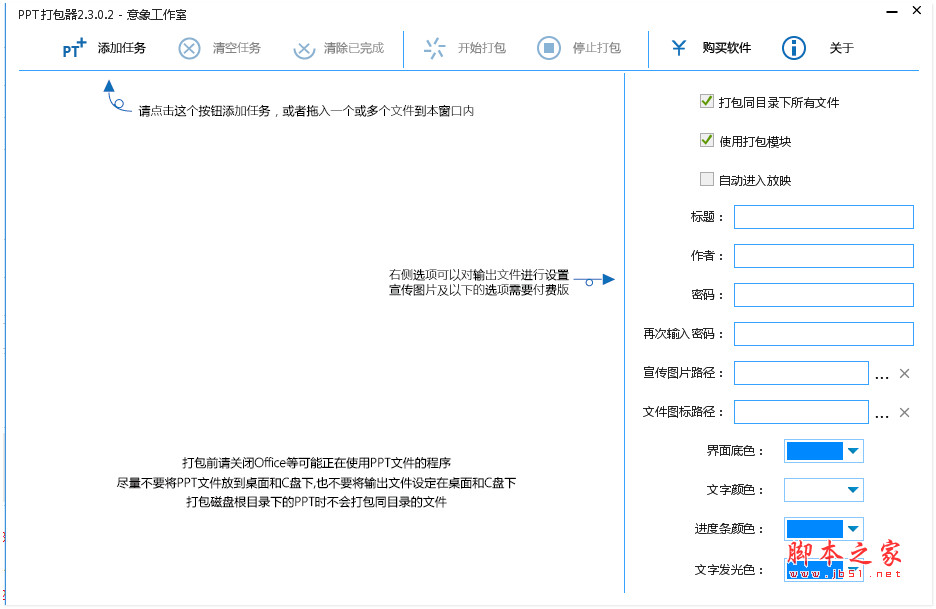Click the 开始打包 label

point(482,48)
